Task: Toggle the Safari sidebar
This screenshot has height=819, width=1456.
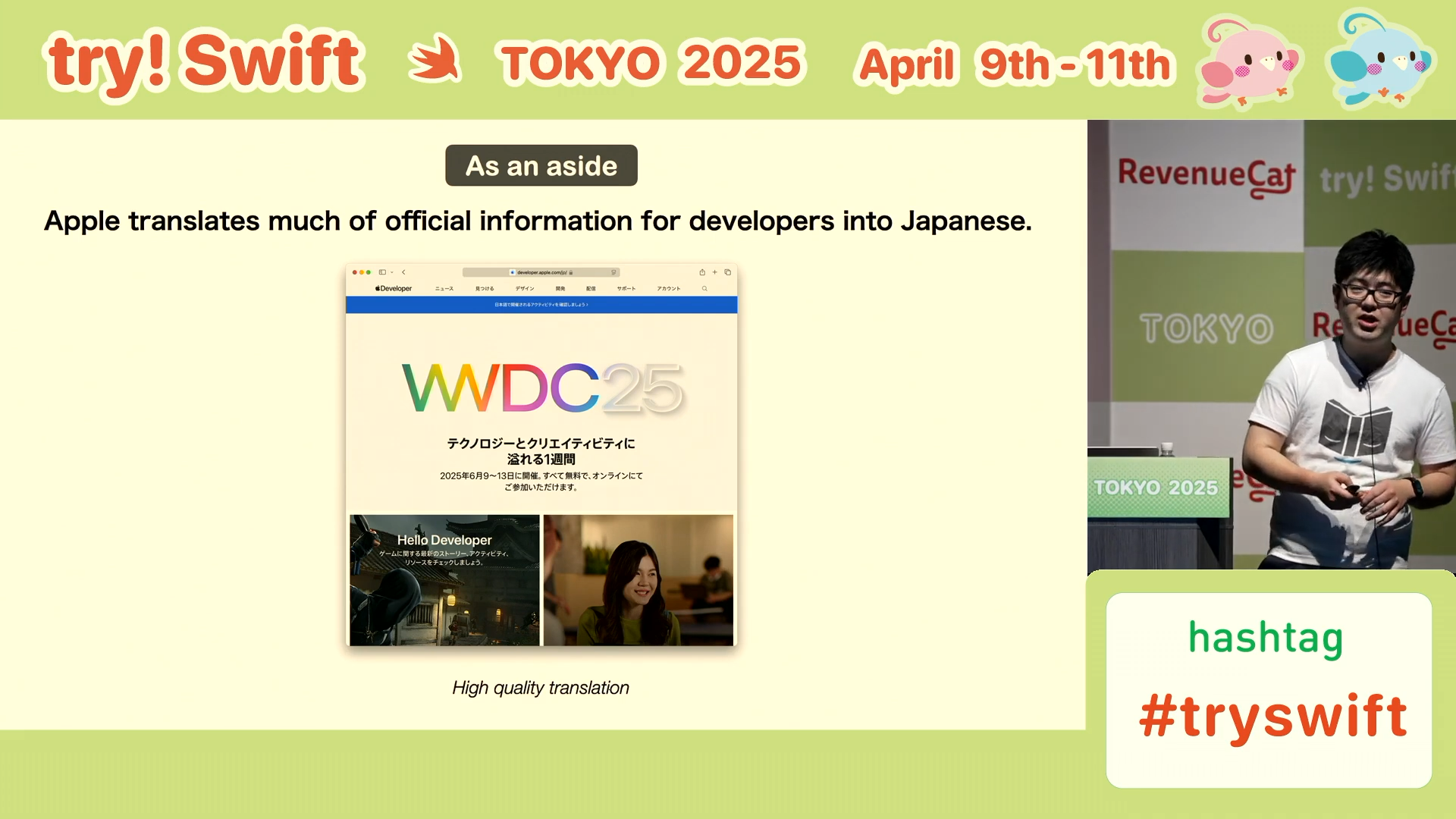Action: coord(382,272)
